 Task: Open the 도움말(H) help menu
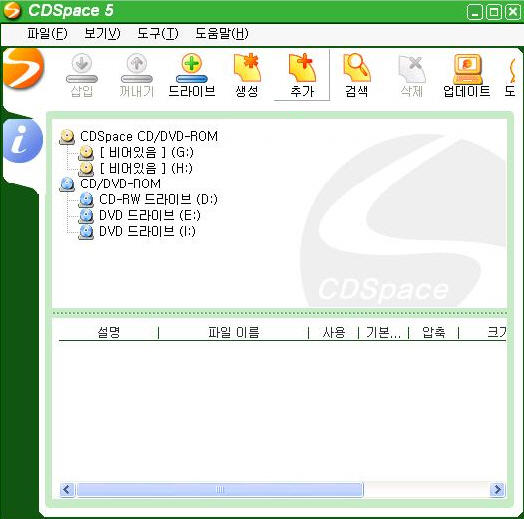click(222, 33)
